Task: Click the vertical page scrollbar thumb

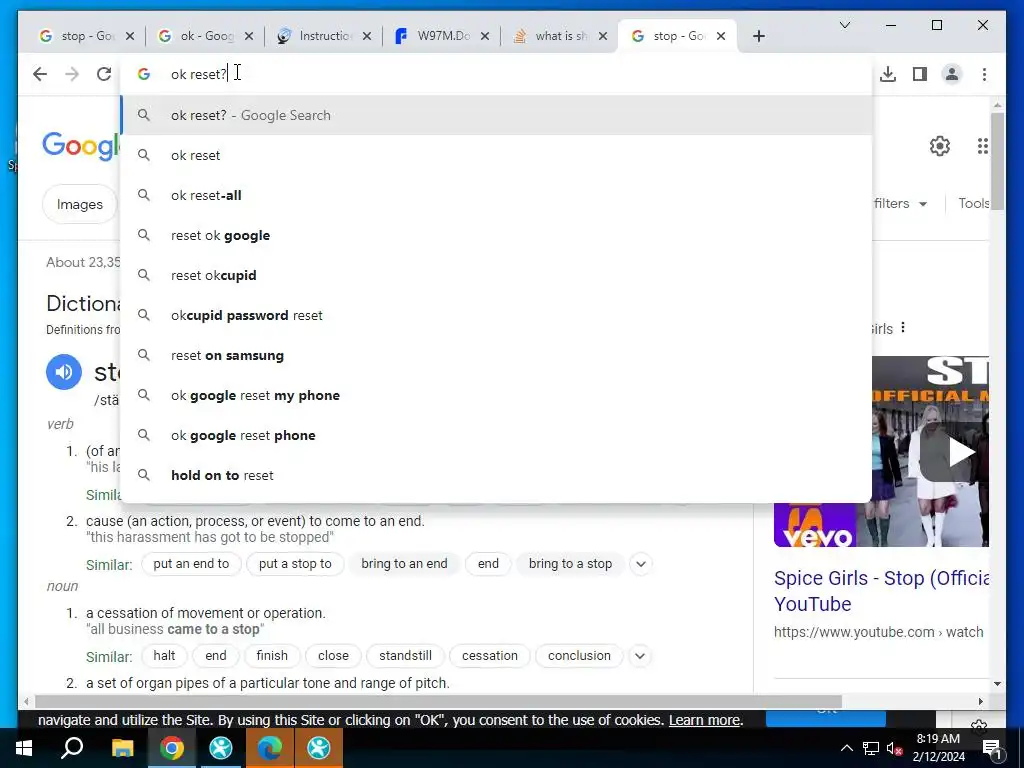Action: pos(997,160)
